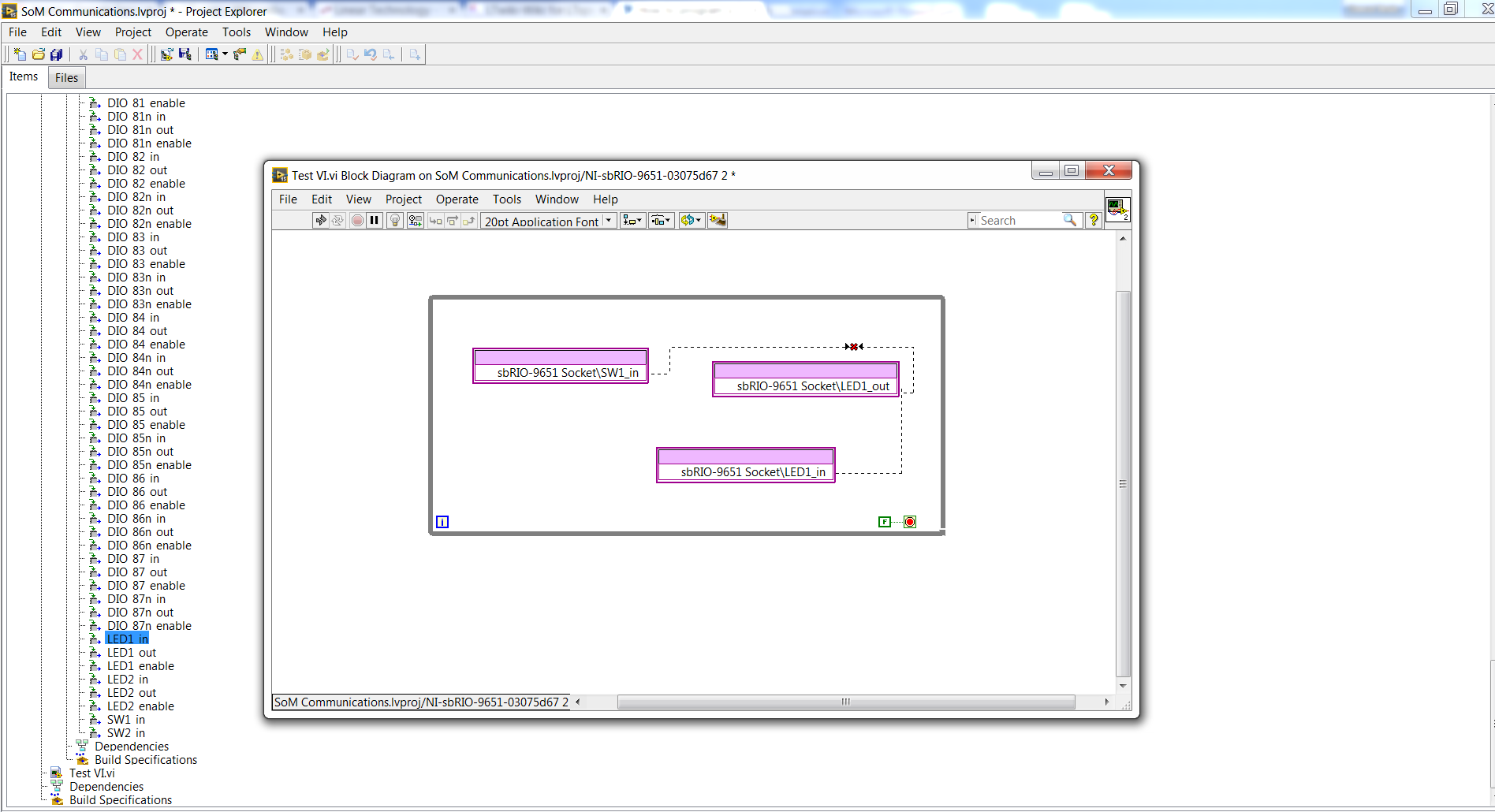Screen dimensions: 1495x812
Task: Click the False boolean constant
Action: 885,522
